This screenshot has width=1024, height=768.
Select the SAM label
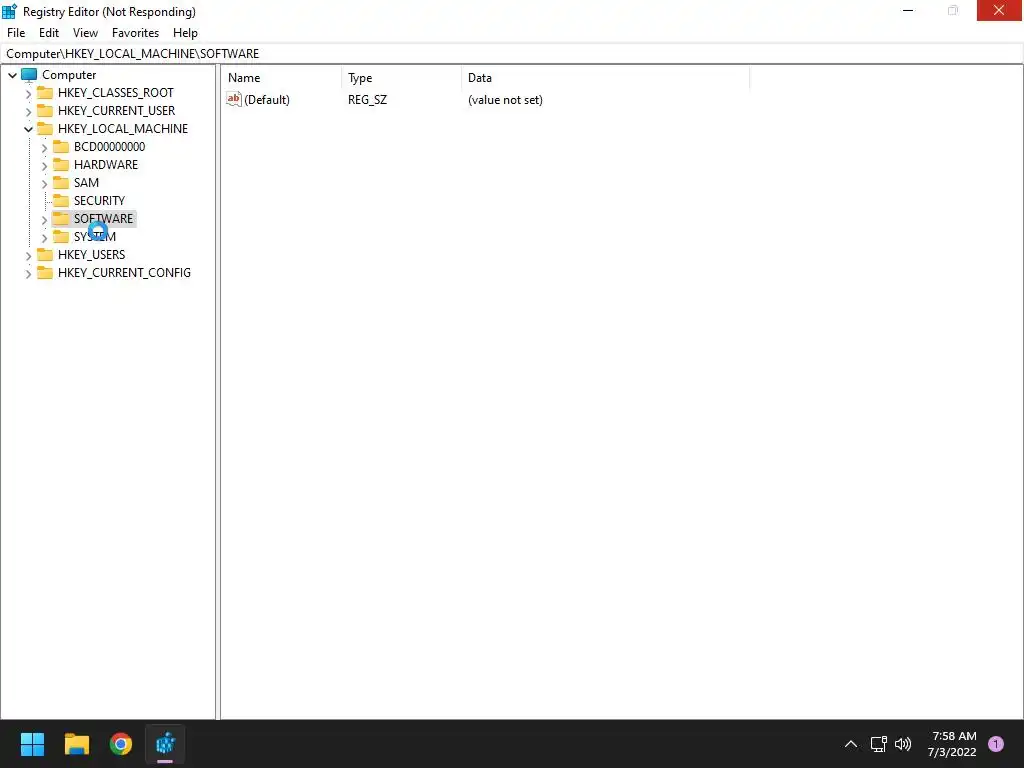(86, 183)
